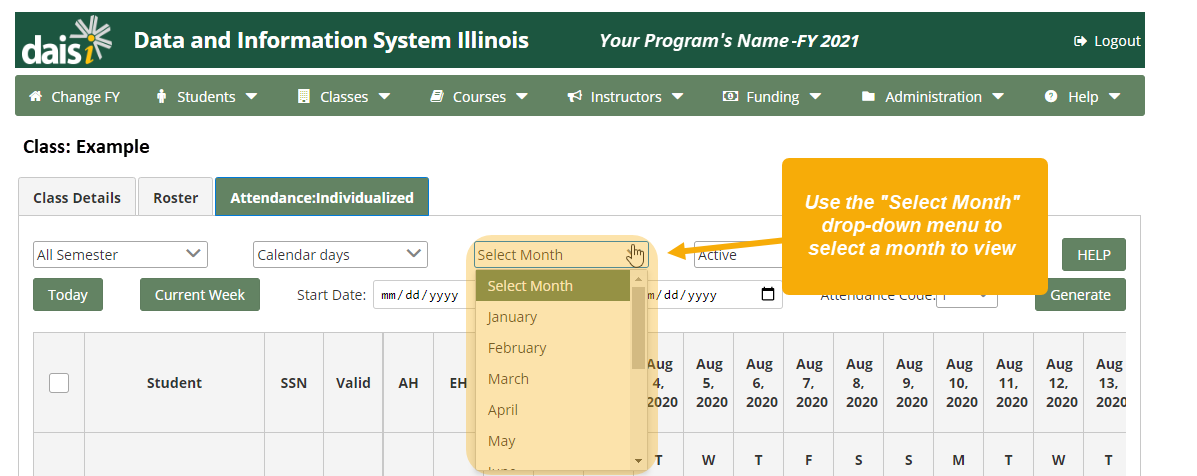Click the green HELP button

tap(1093, 255)
